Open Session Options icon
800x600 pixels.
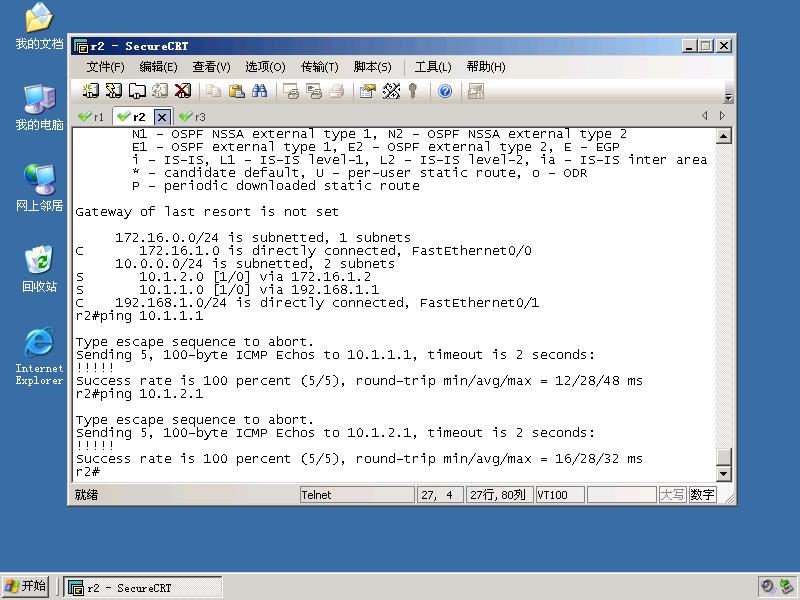367,91
